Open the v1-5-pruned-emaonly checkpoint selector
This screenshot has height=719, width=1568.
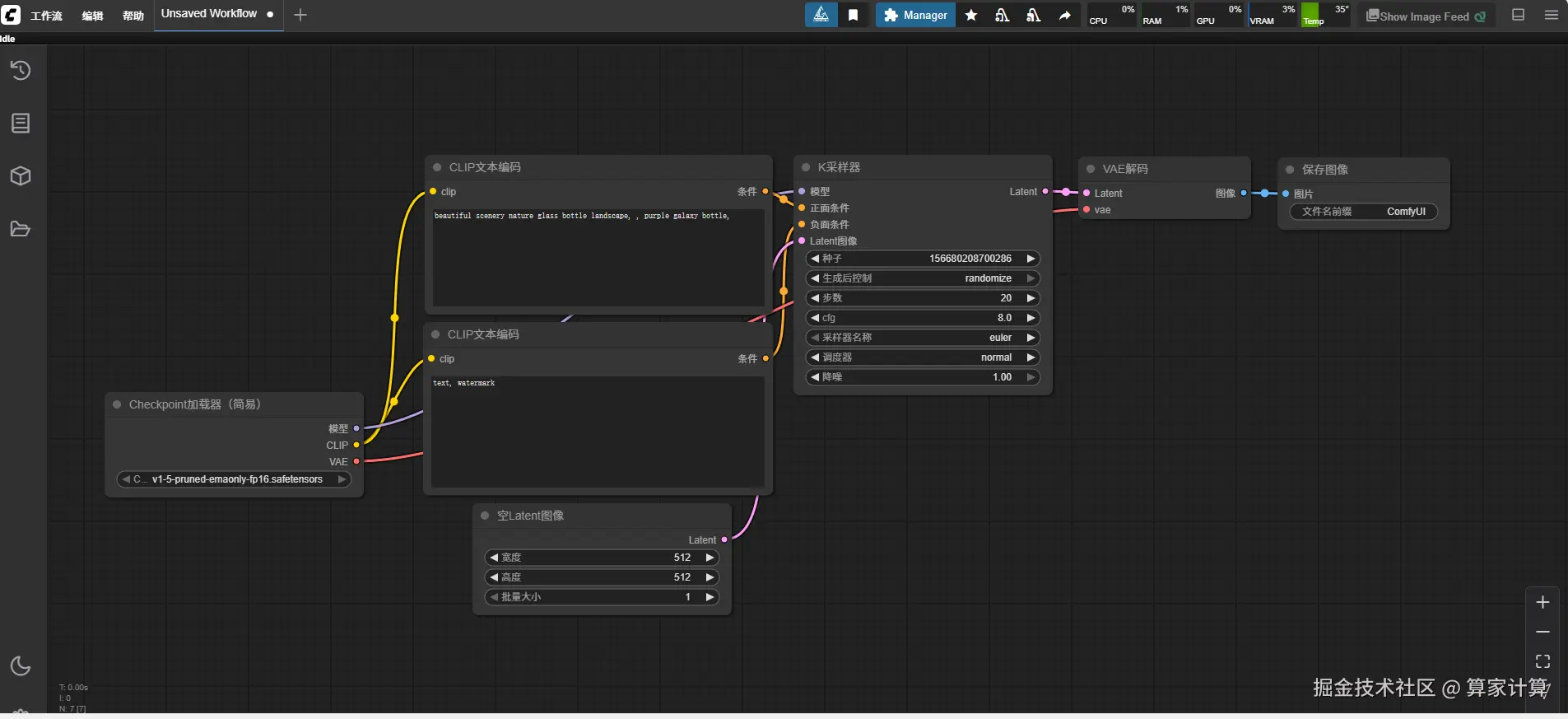point(235,479)
